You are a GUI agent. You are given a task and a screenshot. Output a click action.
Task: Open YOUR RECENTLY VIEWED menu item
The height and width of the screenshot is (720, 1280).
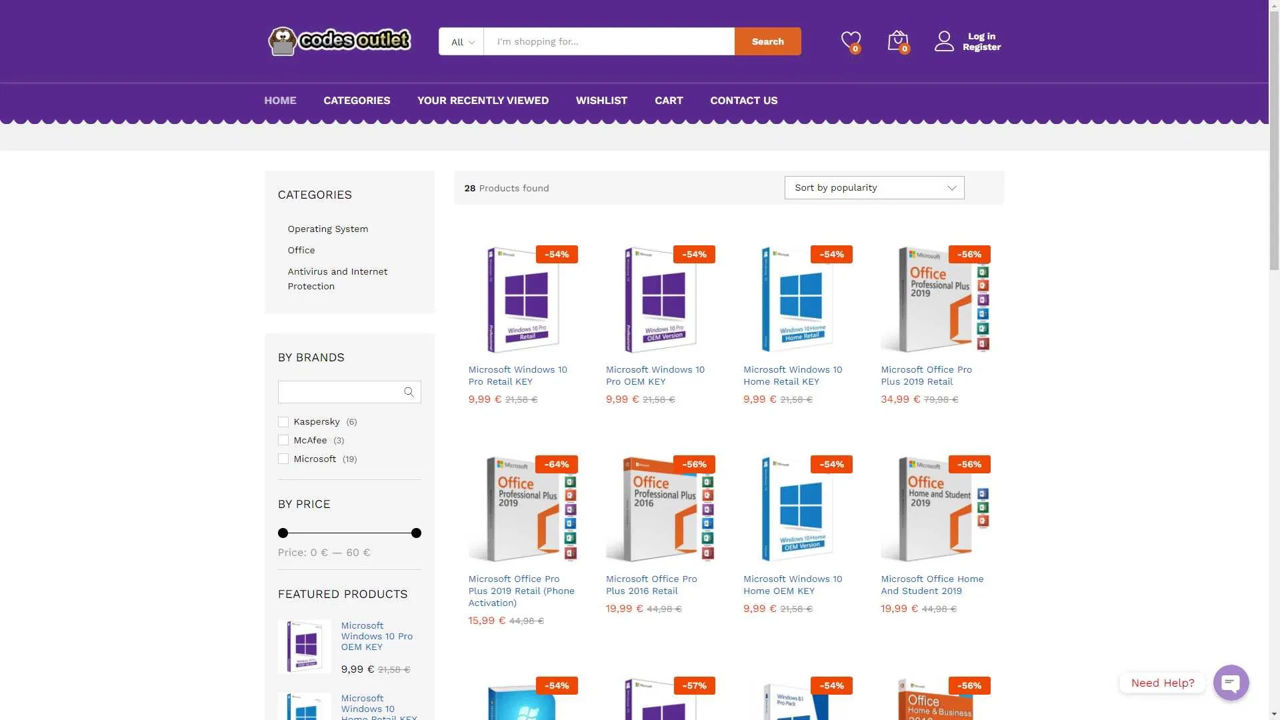click(483, 100)
